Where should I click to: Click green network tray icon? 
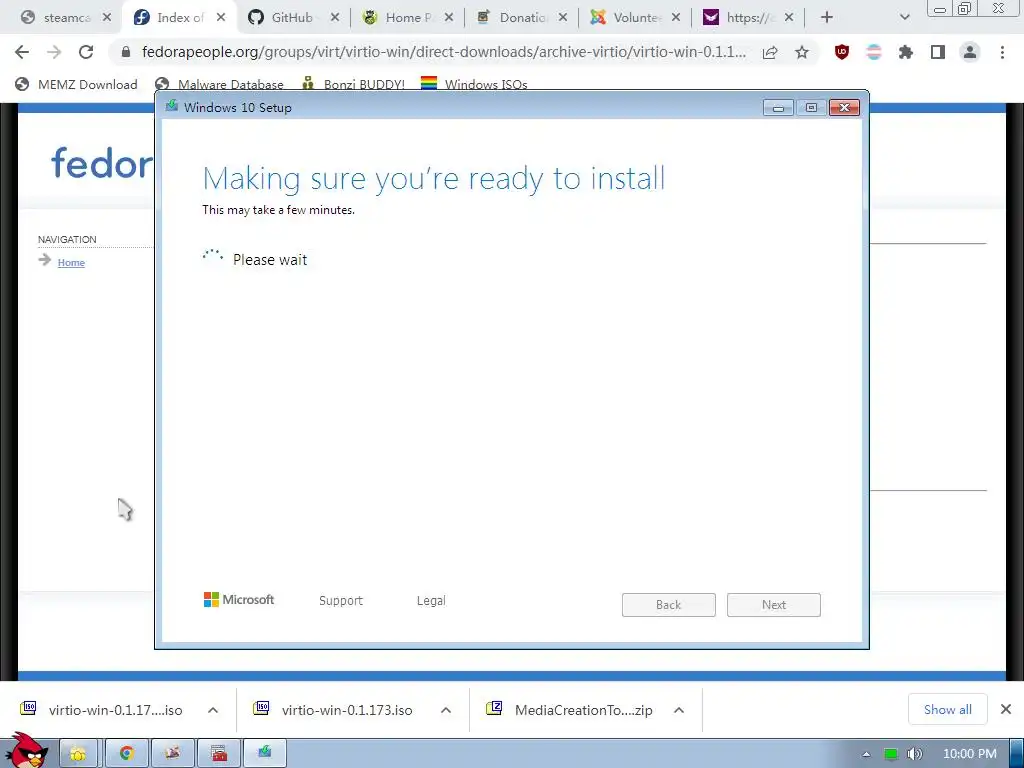(x=890, y=754)
